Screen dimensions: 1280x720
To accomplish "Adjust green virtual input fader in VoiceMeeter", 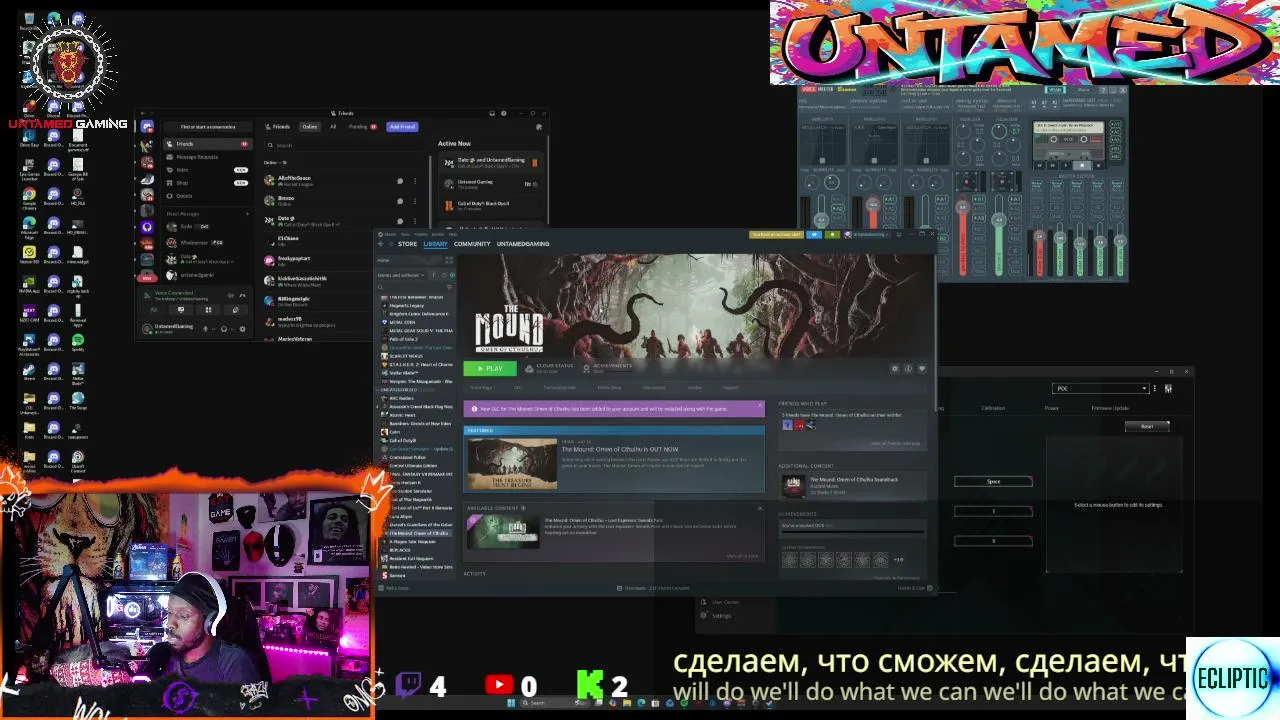I will (x=999, y=220).
